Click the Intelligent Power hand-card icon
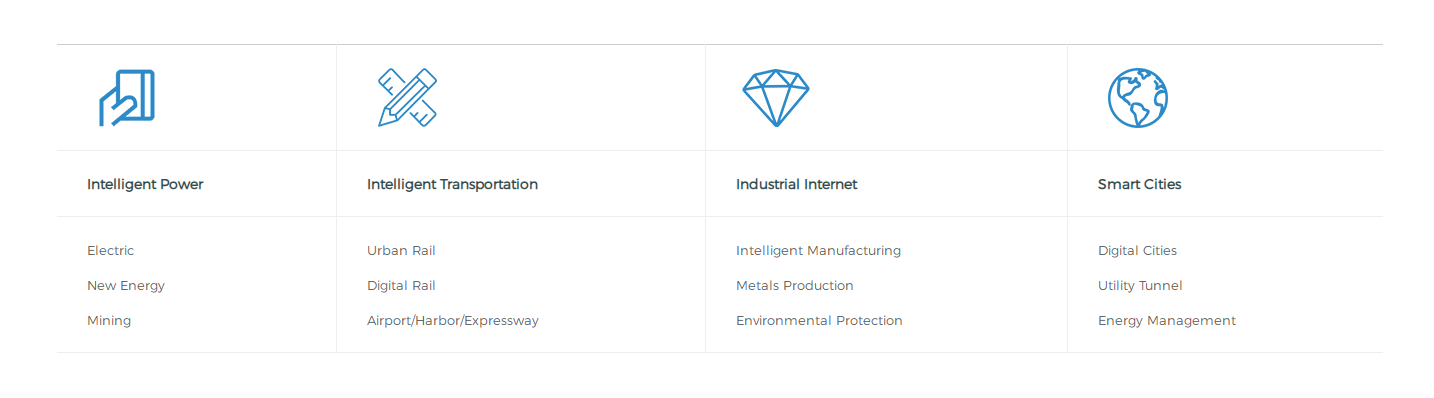The image size is (1434, 398). [x=127, y=98]
